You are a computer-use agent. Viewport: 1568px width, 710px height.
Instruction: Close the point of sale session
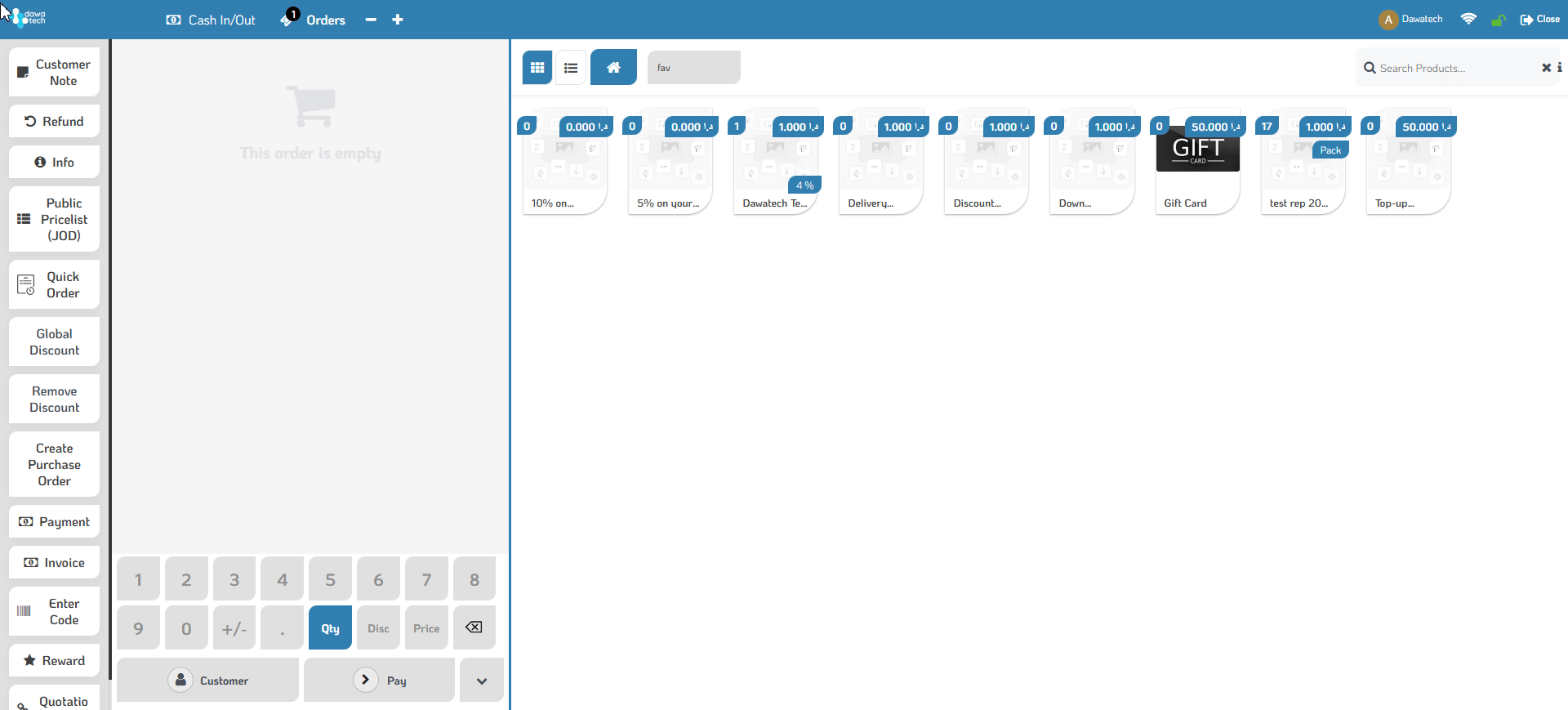pyautogui.click(x=1539, y=20)
